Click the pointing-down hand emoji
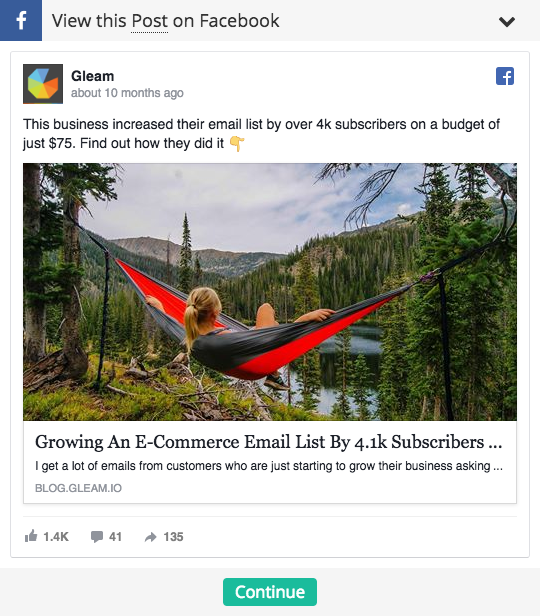The height and width of the screenshot is (616, 540). [237, 143]
